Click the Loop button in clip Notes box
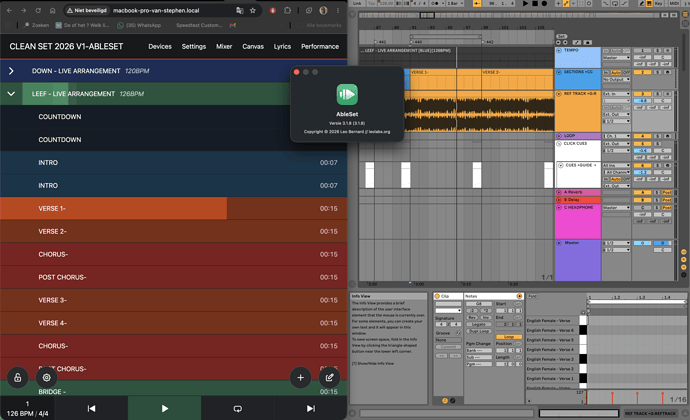Viewport: 690px width, 420px height. click(509, 337)
